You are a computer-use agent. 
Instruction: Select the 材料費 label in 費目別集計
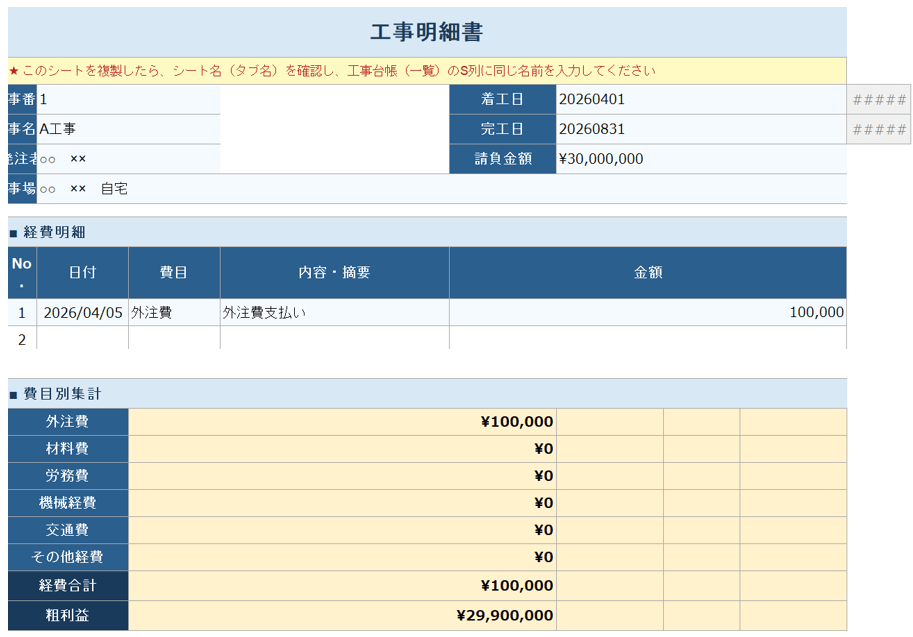(x=68, y=449)
